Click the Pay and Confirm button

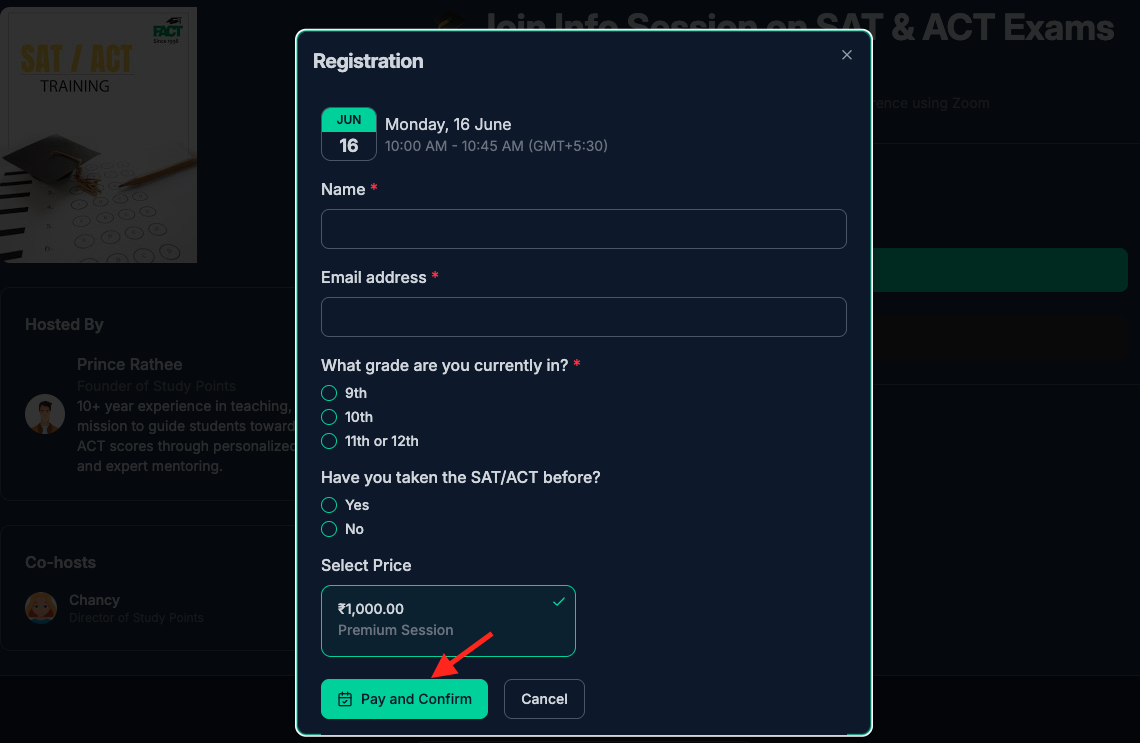click(x=404, y=699)
